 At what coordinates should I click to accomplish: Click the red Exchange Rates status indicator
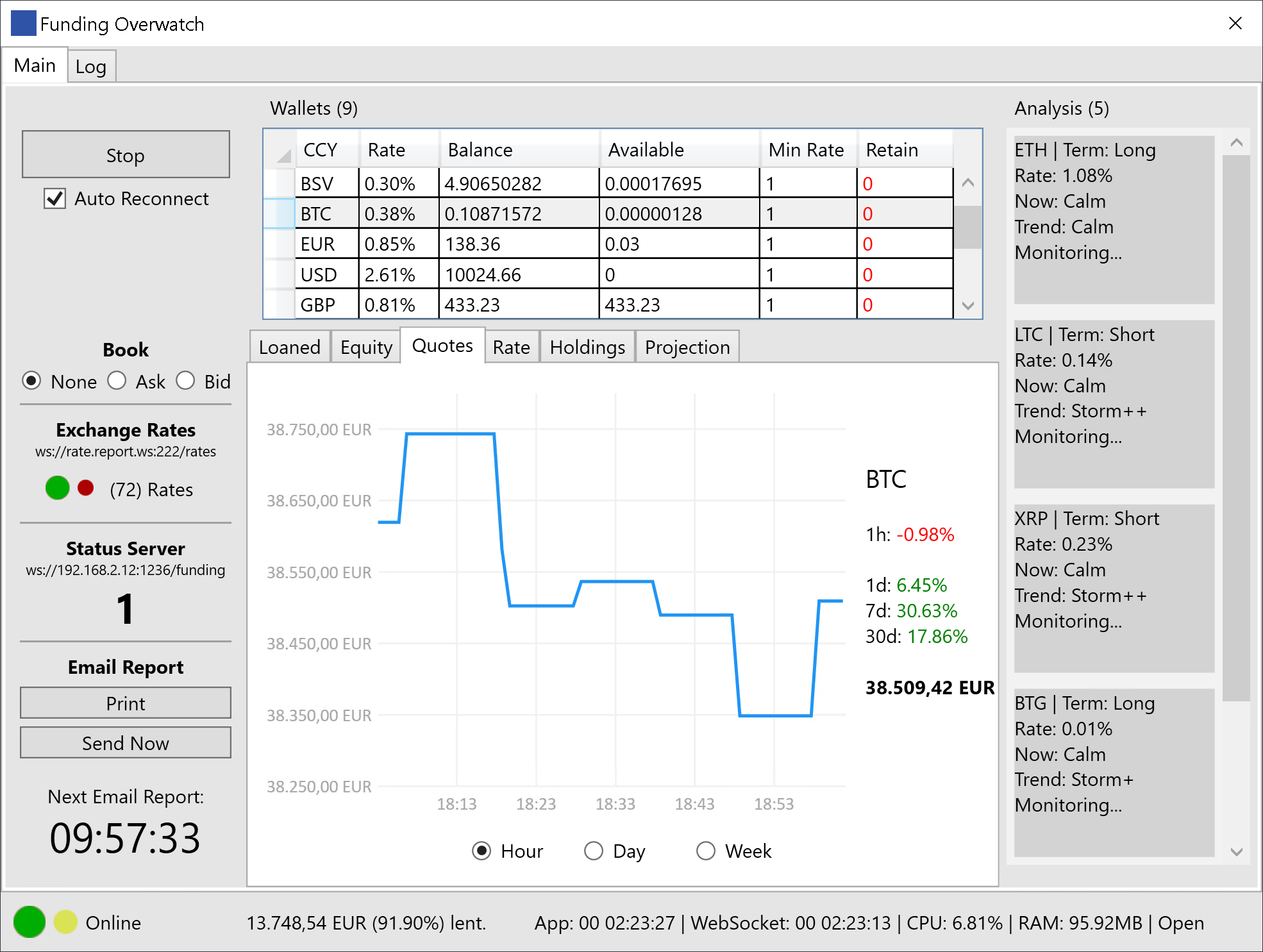85,488
